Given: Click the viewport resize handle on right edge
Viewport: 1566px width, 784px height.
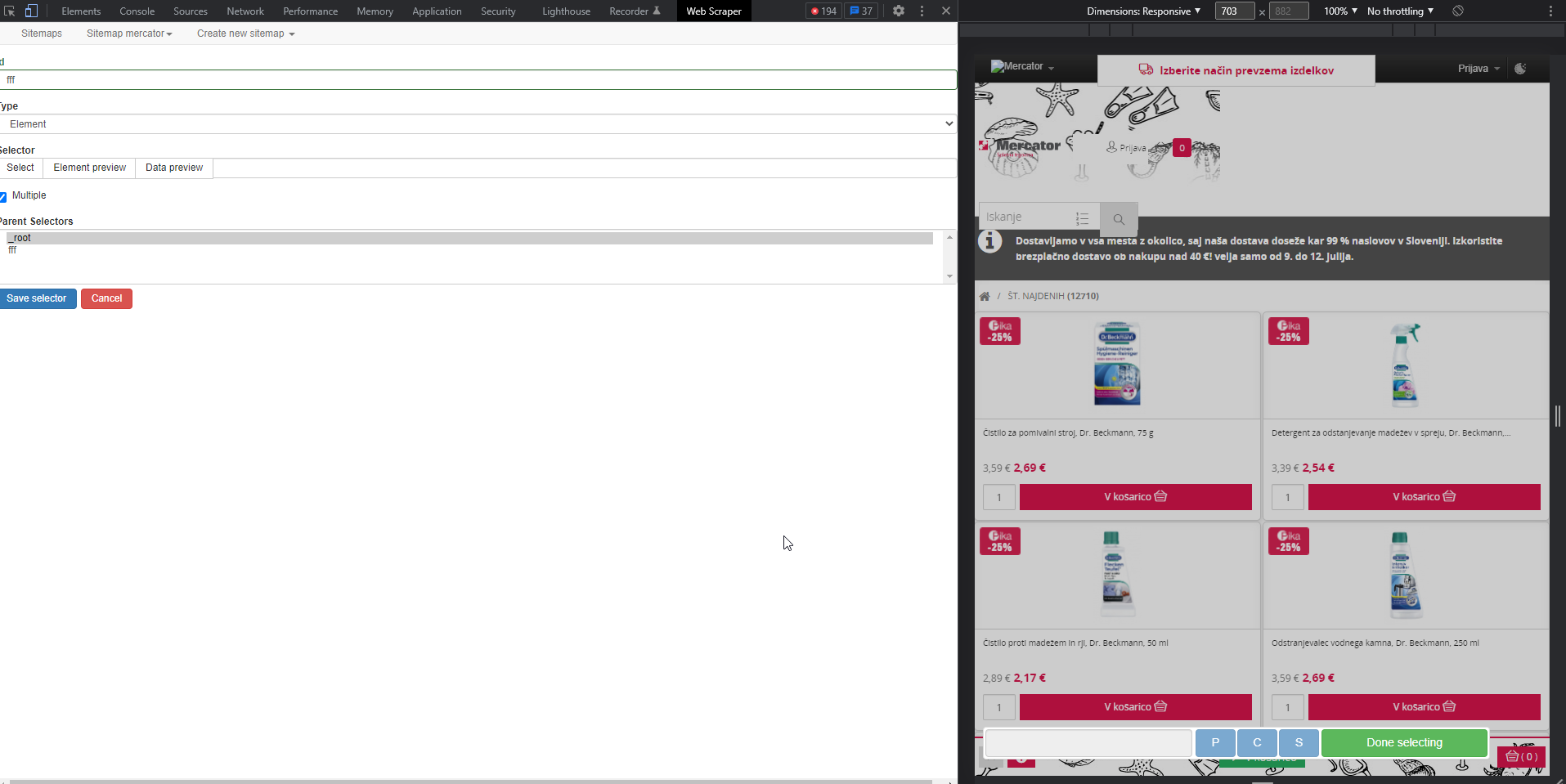Looking at the screenshot, I should (x=1558, y=416).
